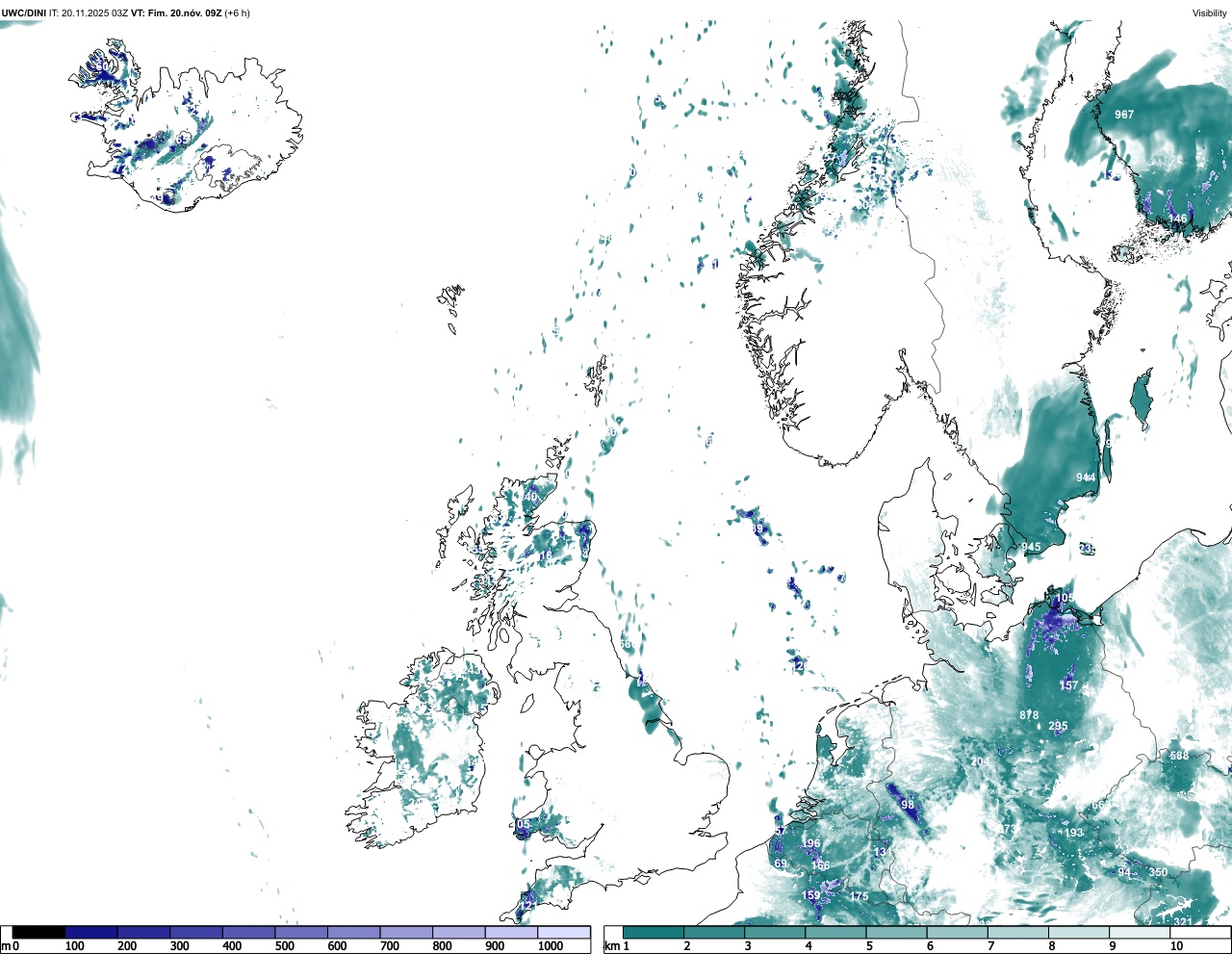Click the initial time 'IT: 20.11.2025 03Z'
Image resolution: width=1232 pixels, height=954 pixels.
(x=89, y=13)
